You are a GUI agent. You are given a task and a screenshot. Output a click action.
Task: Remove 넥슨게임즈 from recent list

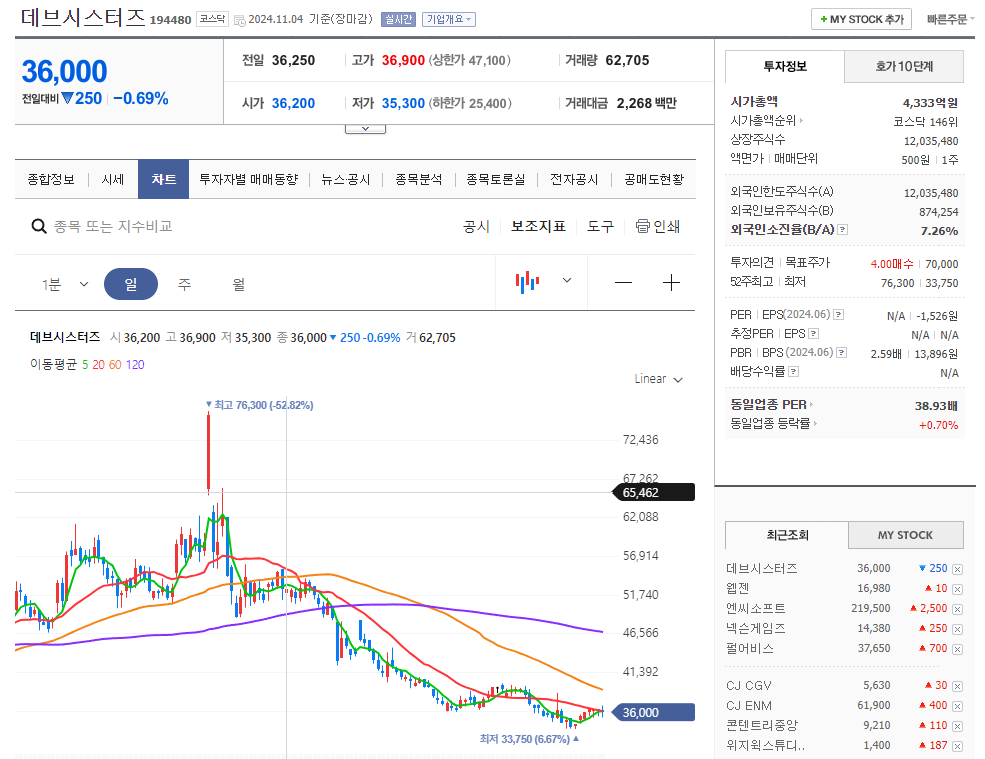point(957,630)
